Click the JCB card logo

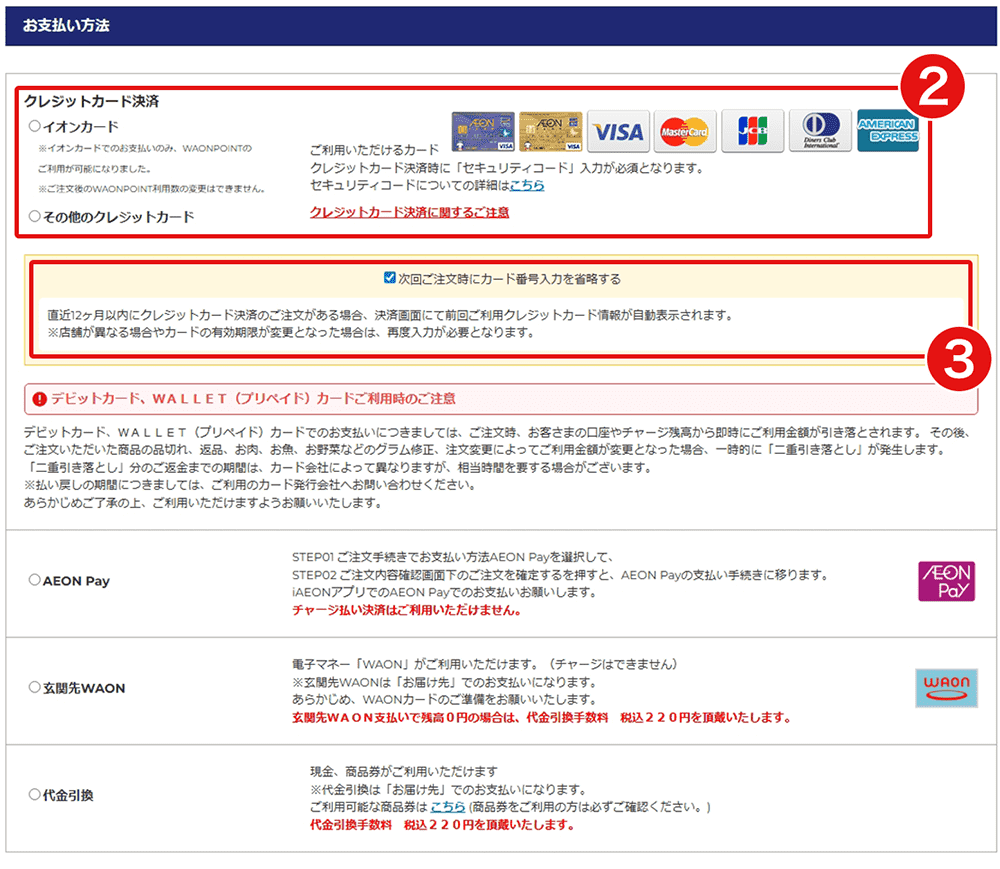coord(752,131)
